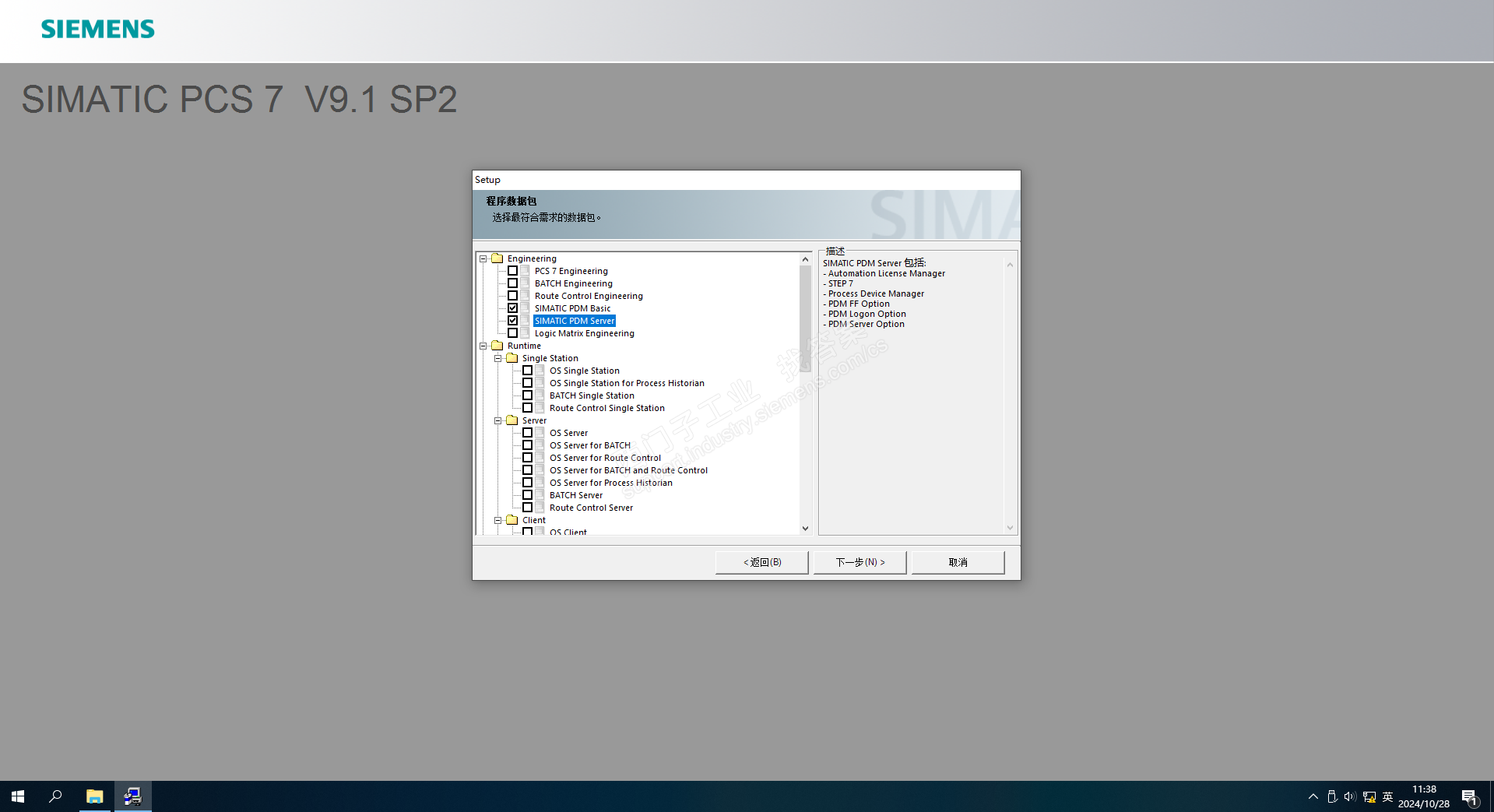The width and height of the screenshot is (1494, 812).
Task: Uncheck the SIMATIC PDM Basic checkbox
Action: [x=513, y=308]
